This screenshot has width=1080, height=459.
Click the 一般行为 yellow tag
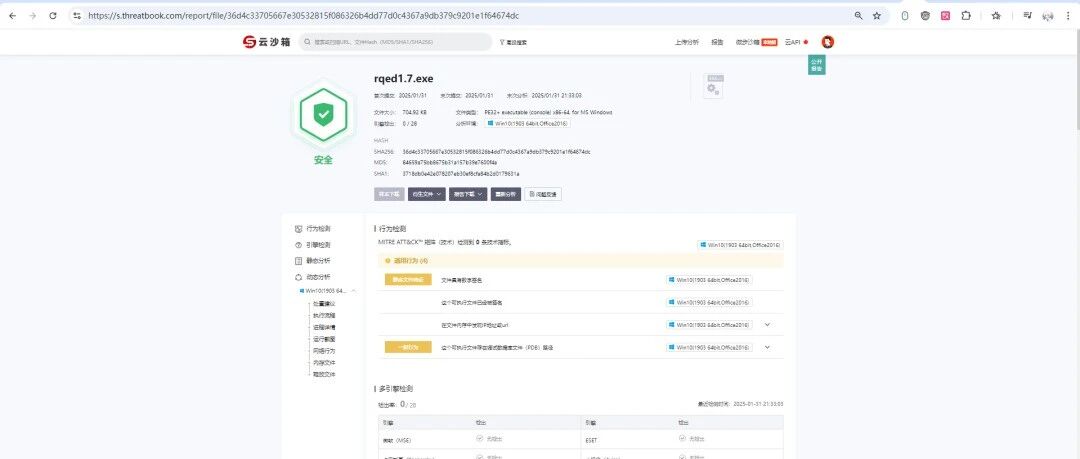pyautogui.click(x=408, y=347)
